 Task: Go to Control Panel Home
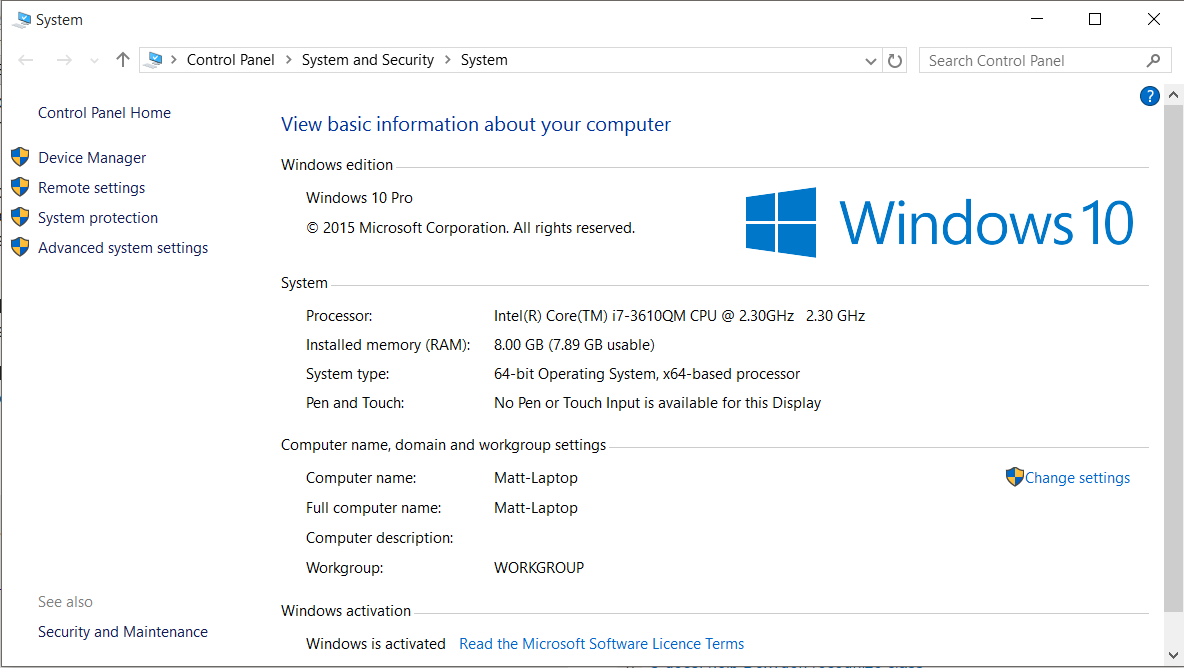tap(104, 113)
